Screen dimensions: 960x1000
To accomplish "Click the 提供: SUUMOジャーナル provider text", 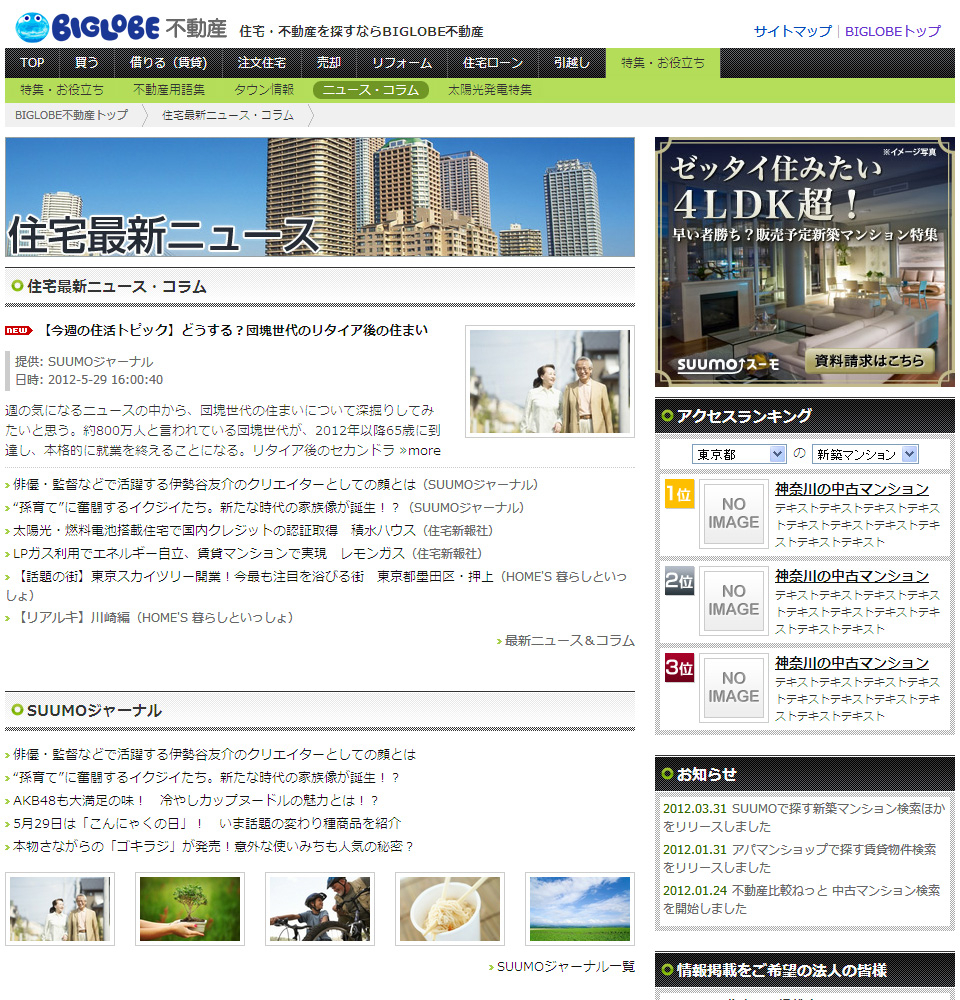I will (x=84, y=362).
